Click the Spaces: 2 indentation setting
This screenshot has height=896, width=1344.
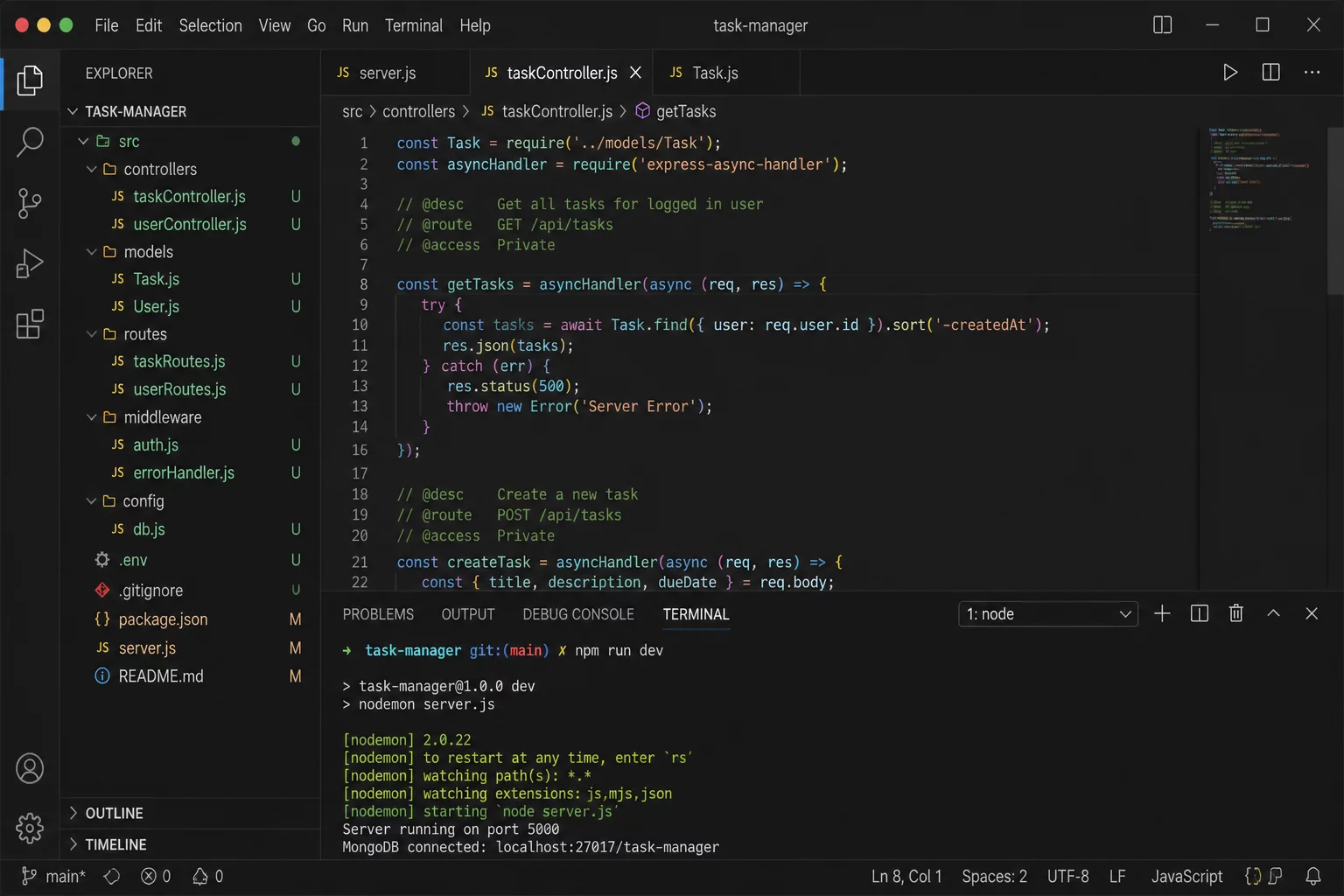pos(994,876)
